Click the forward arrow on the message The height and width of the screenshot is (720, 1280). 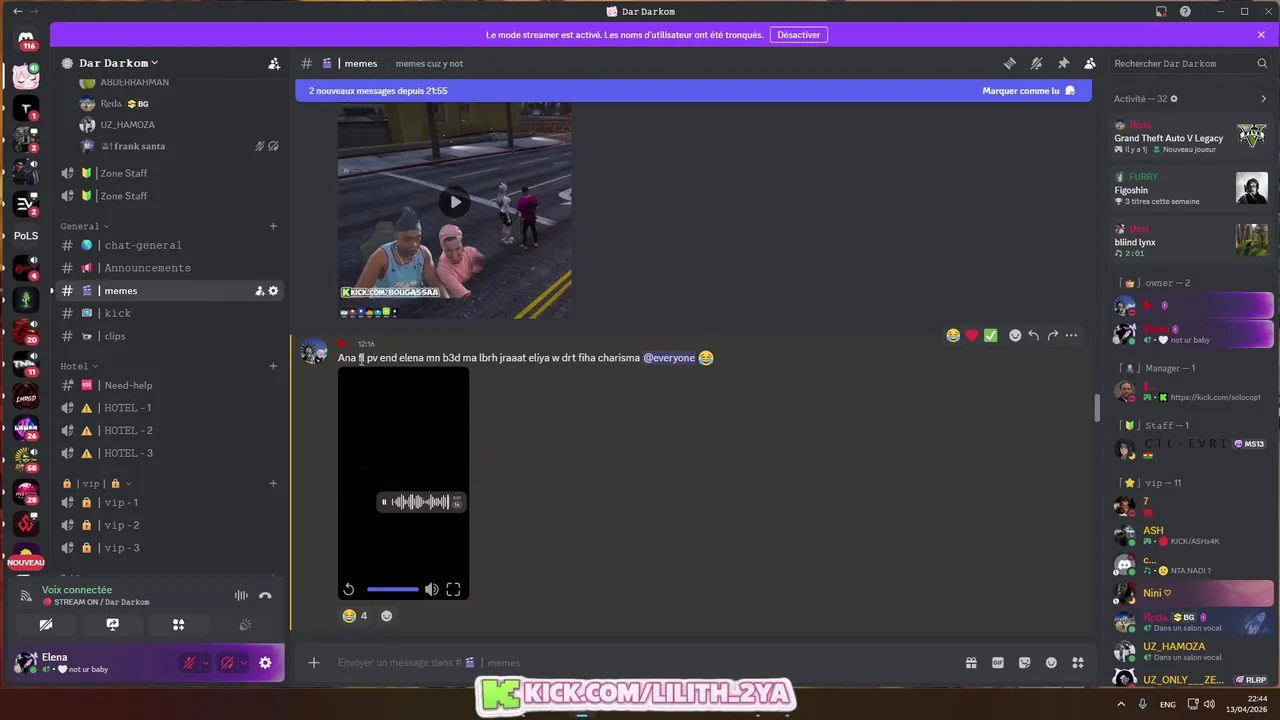pos(1053,335)
